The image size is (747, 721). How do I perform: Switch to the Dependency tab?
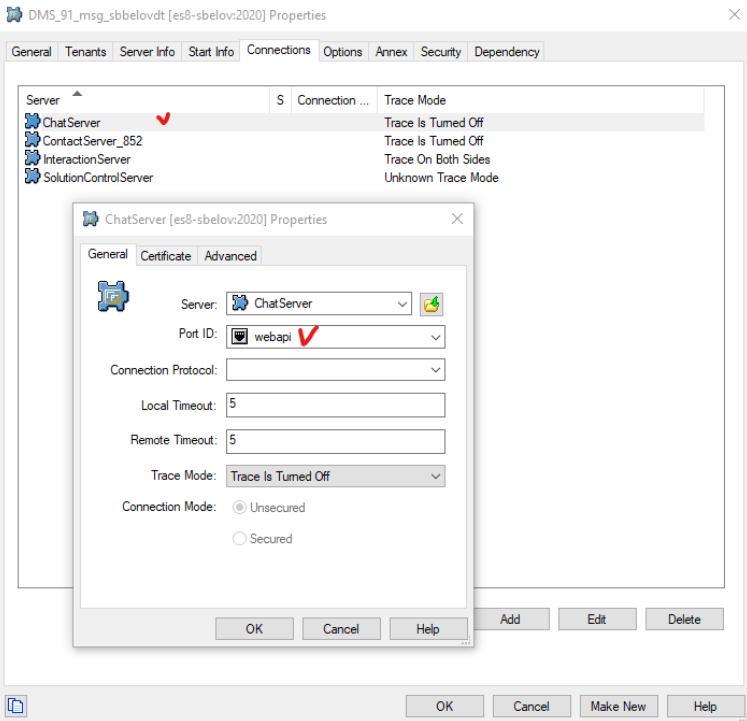coord(506,51)
